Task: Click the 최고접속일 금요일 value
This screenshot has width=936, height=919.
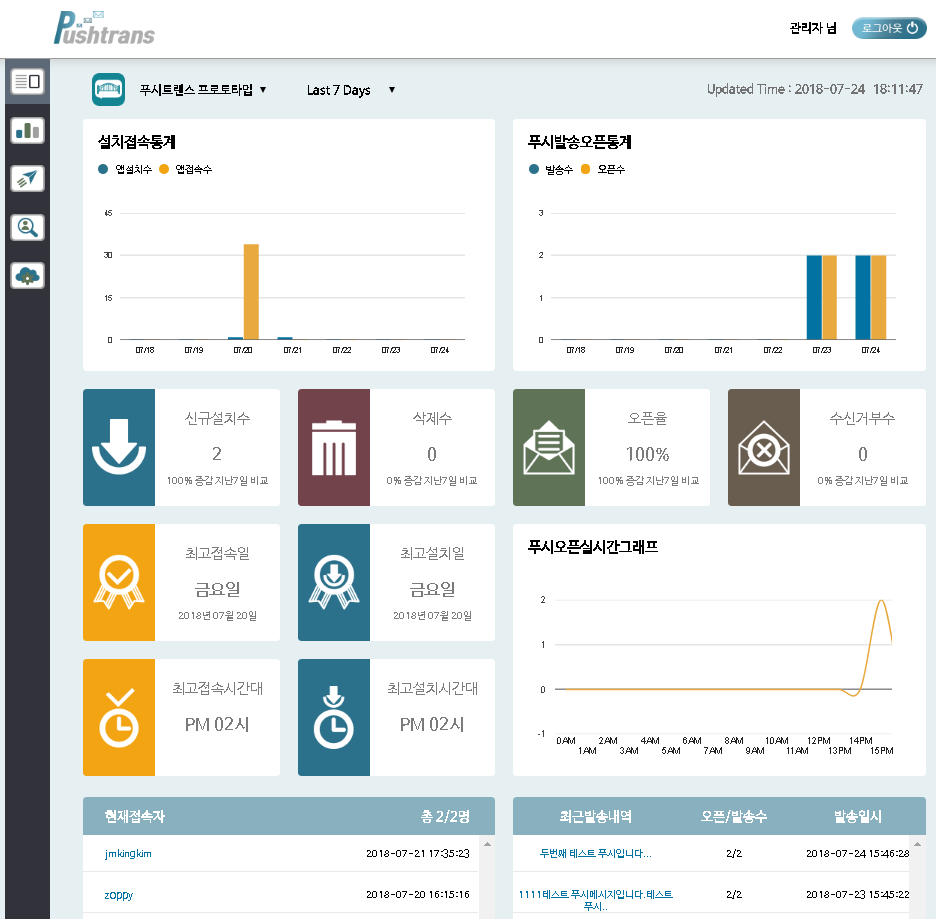Action: click(217, 590)
